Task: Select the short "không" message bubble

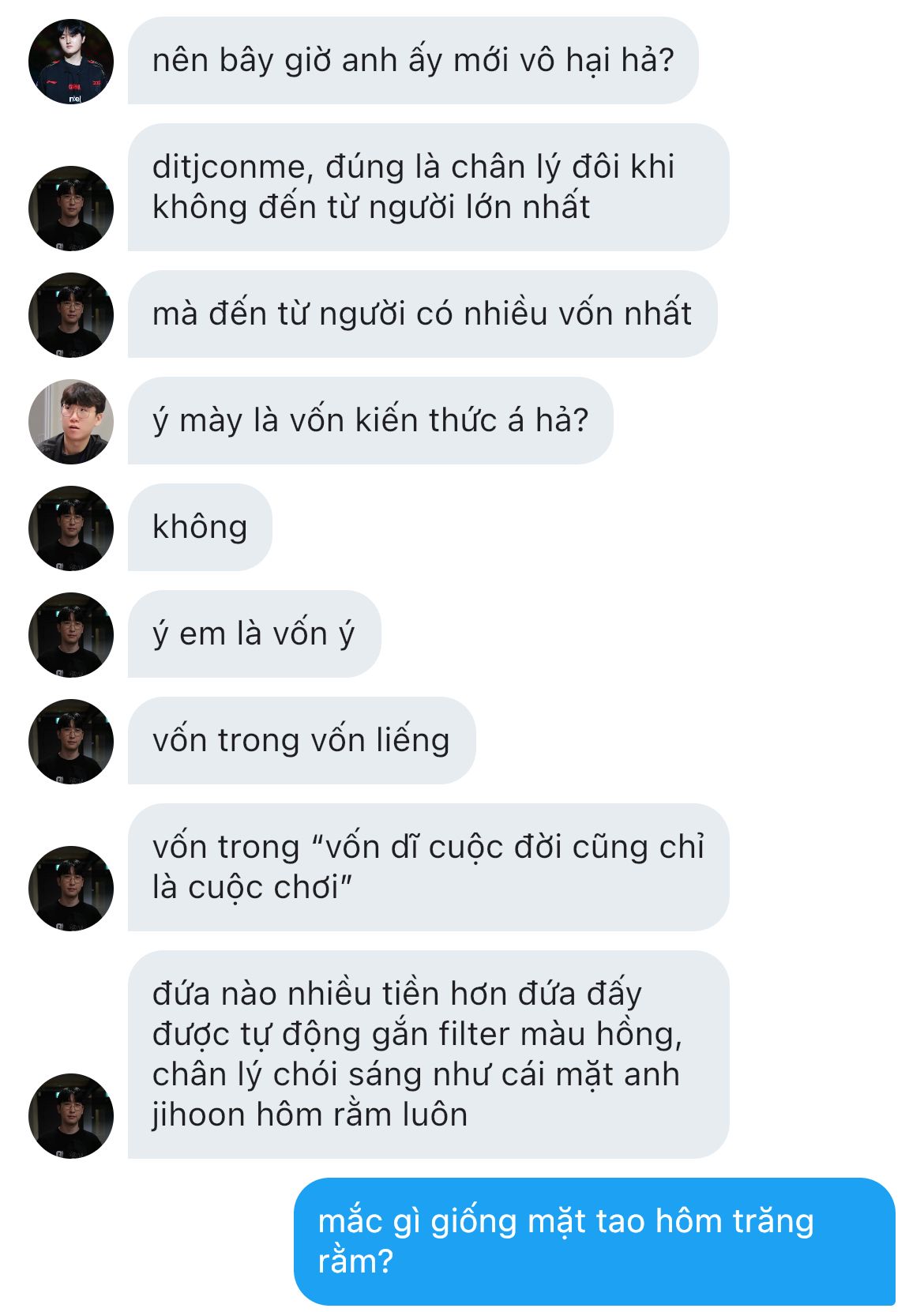Action: point(200,528)
